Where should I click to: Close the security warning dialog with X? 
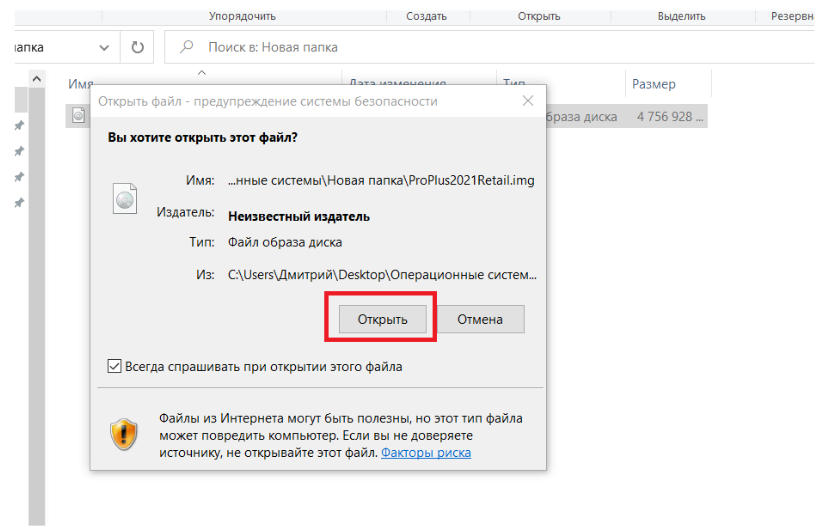[x=528, y=101]
